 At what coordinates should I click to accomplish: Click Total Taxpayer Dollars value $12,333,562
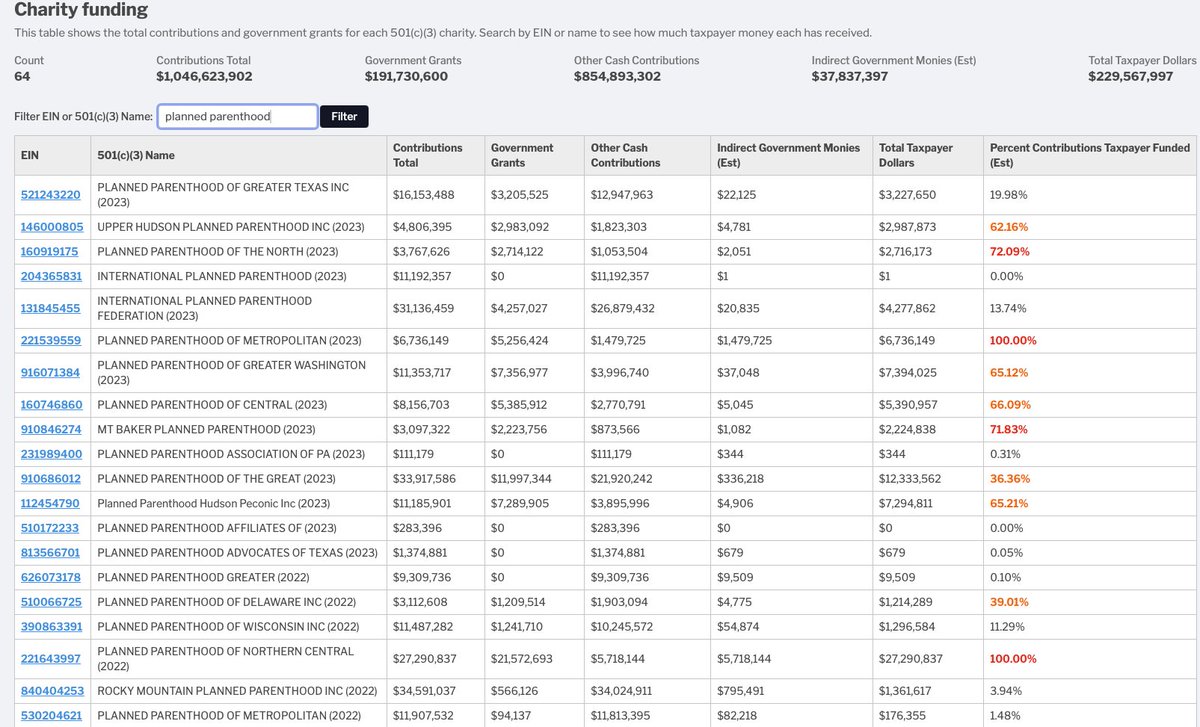click(909, 479)
